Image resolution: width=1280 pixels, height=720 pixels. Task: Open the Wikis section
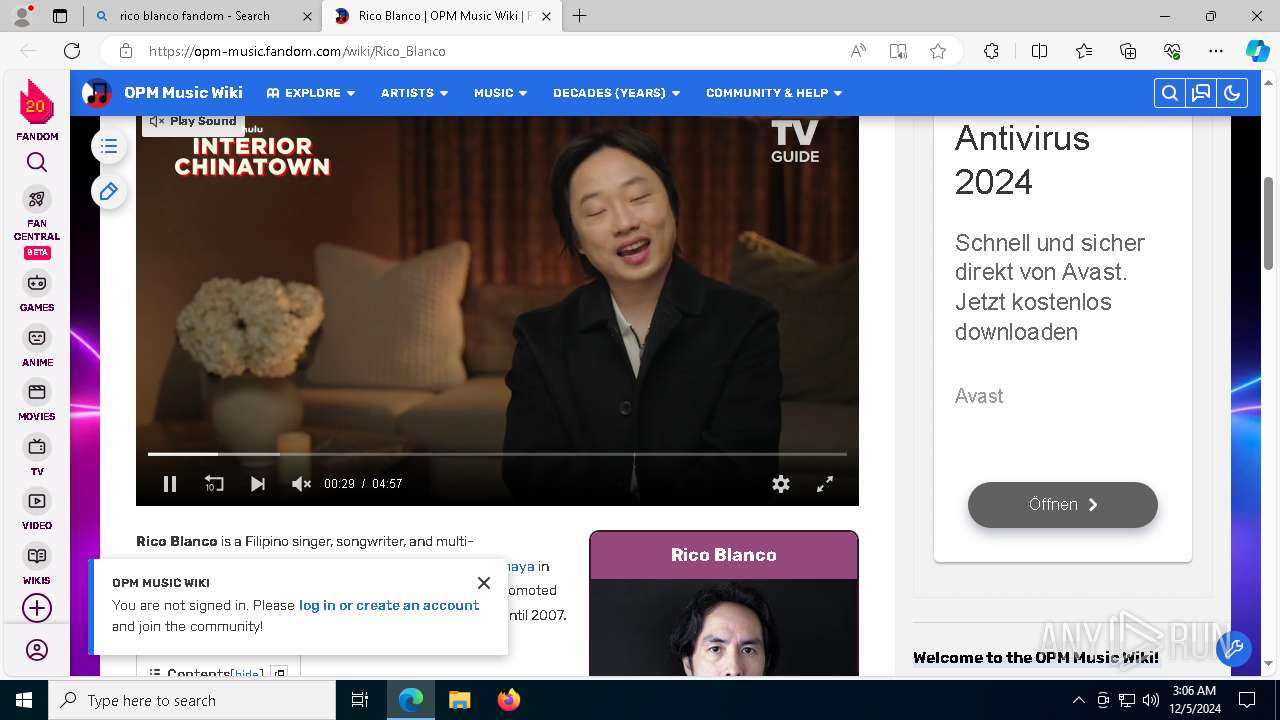click(x=37, y=565)
